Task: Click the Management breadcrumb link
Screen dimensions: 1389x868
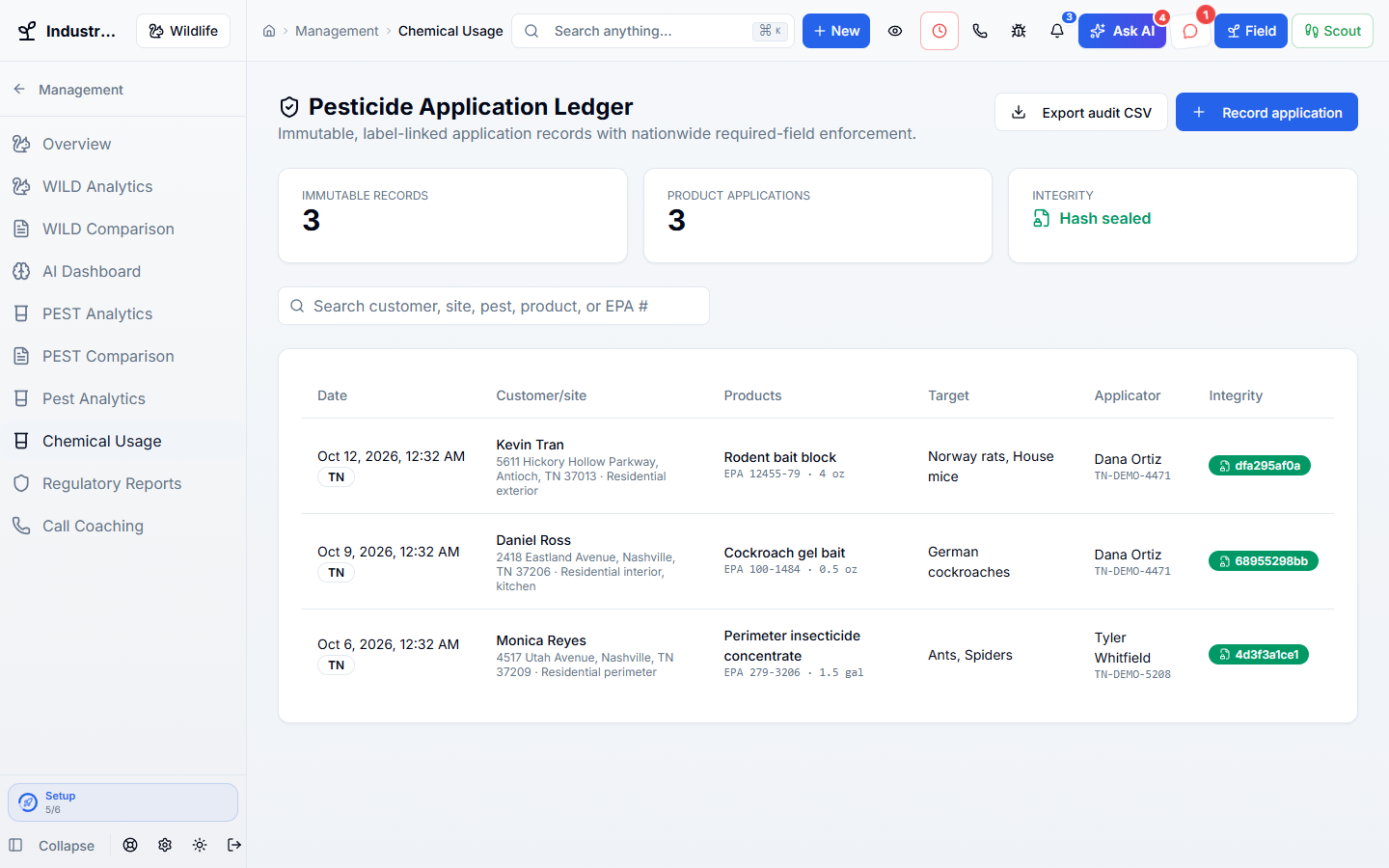Action: coord(337,31)
